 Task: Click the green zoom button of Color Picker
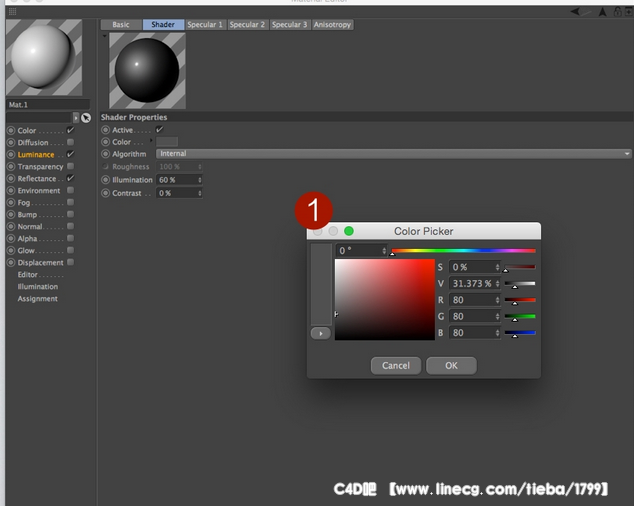[x=349, y=231]
